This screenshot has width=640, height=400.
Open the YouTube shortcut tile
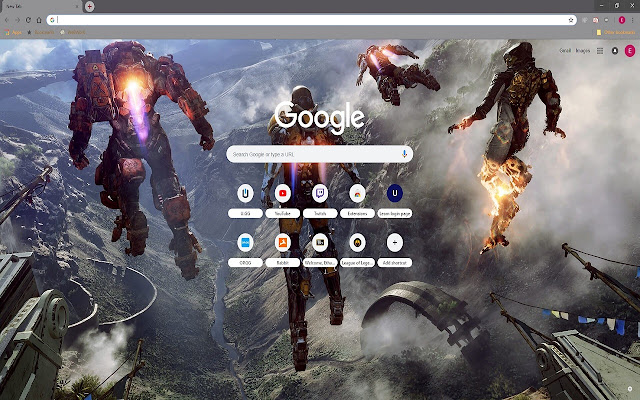point(282,200)
